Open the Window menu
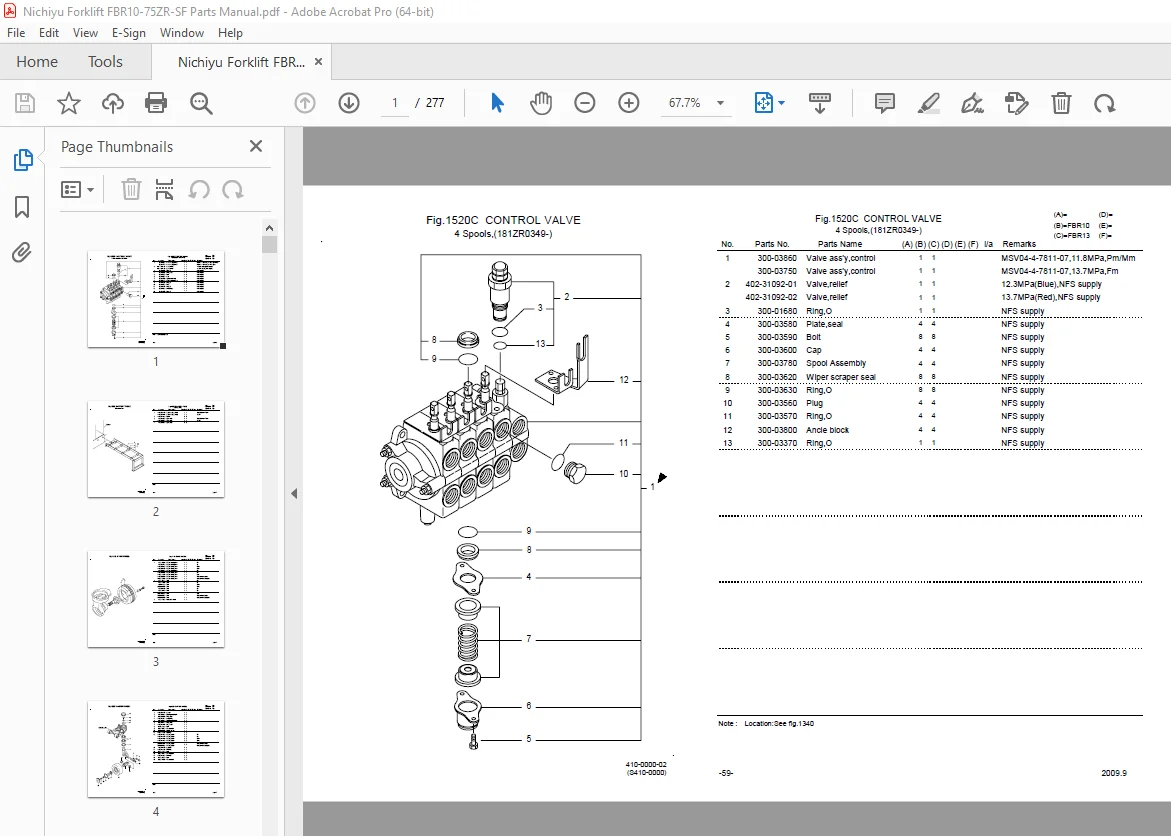 click(x=181, y=33)
